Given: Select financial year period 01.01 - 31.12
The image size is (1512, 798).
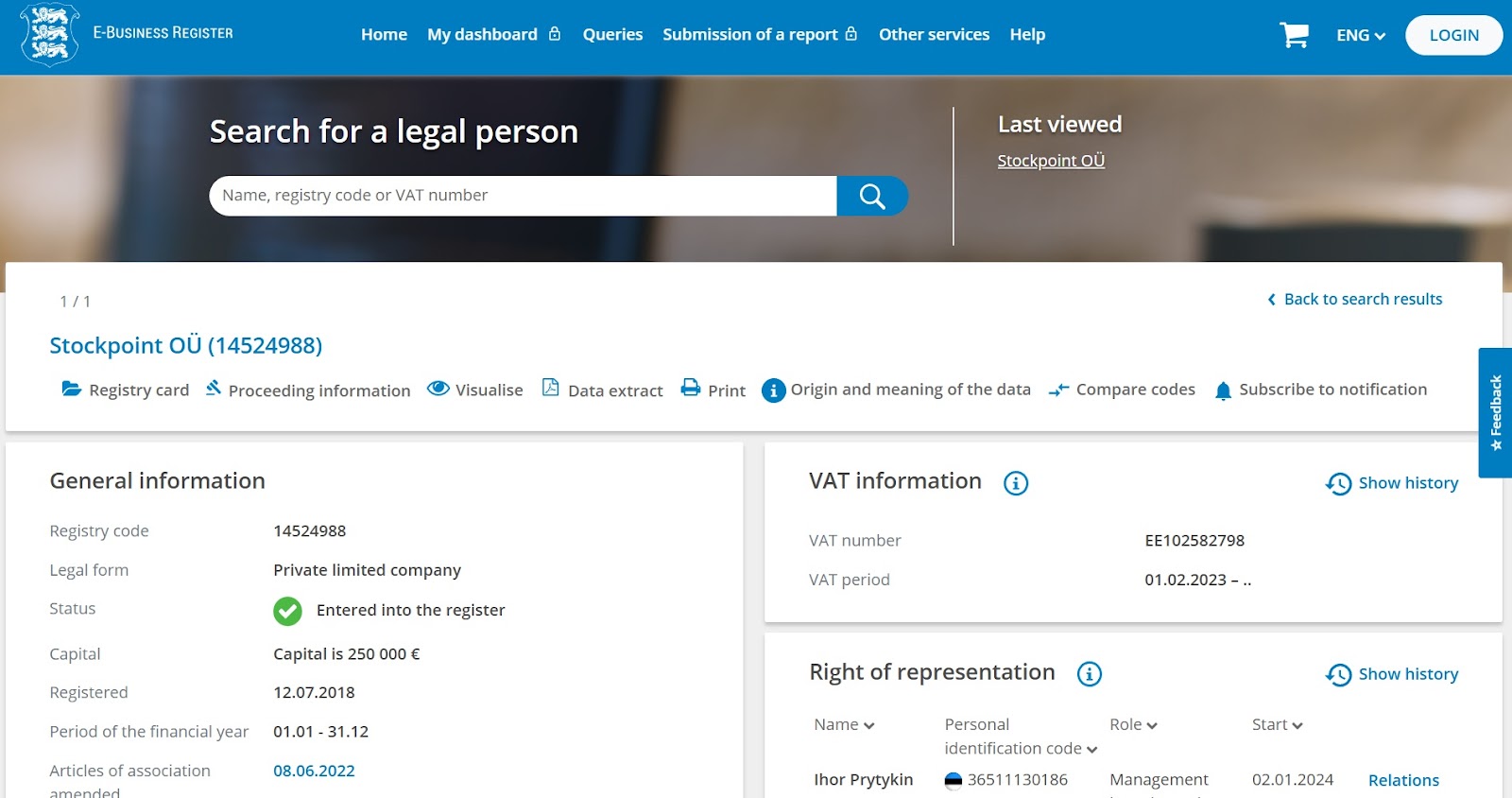Looking at the screenshot, I should (x=320, y=732).
